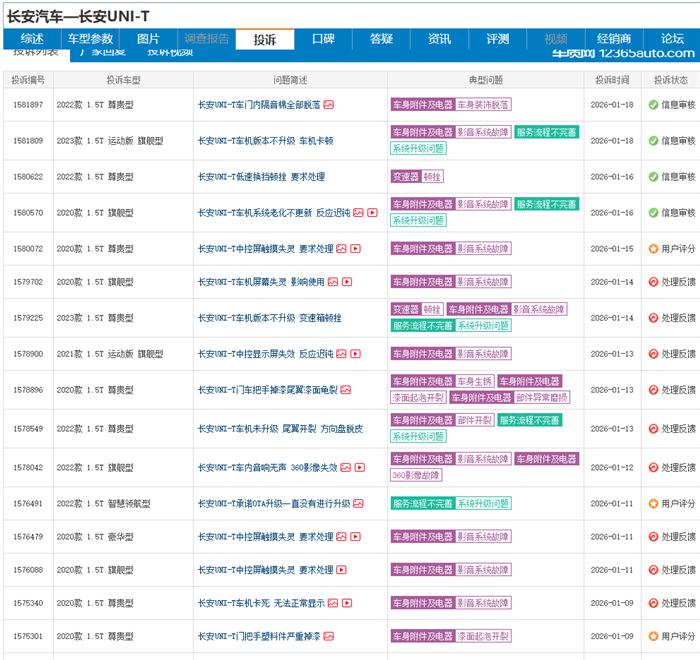700x660 pixels.
Task: Open the 论坛 tab
Action: tap(672, 39)
